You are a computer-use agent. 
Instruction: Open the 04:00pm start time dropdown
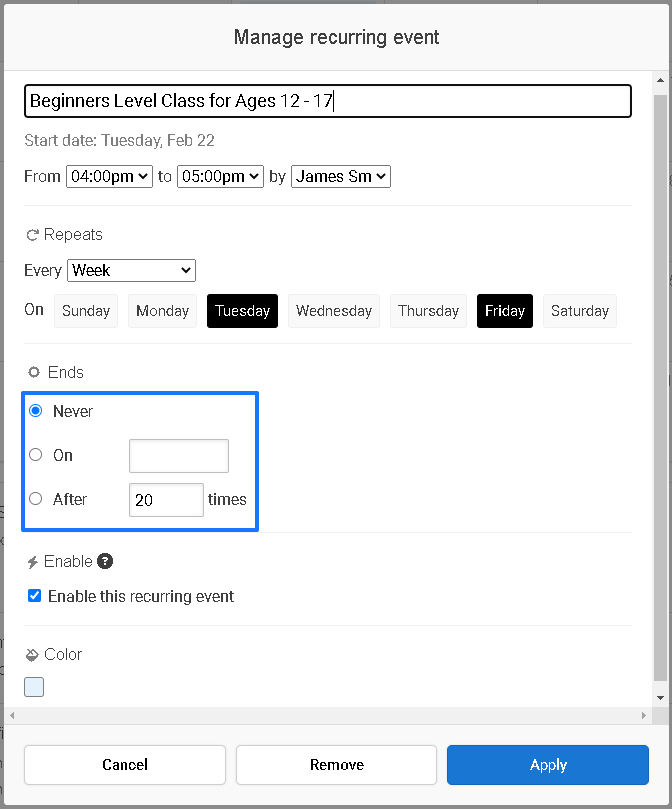[109, 176]
